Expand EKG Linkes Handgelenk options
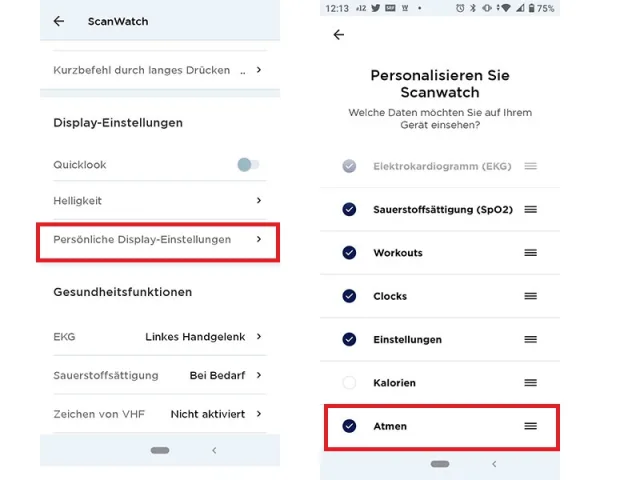Image resolution: width=640 pixels, height=480 pixels. [259, 337]
